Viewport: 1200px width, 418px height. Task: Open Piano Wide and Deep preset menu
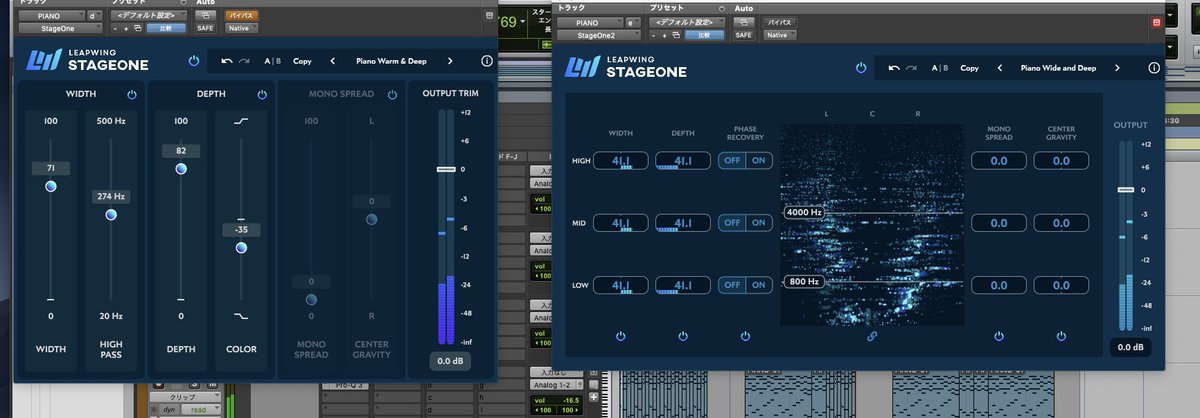click(x=1058, y=68)
